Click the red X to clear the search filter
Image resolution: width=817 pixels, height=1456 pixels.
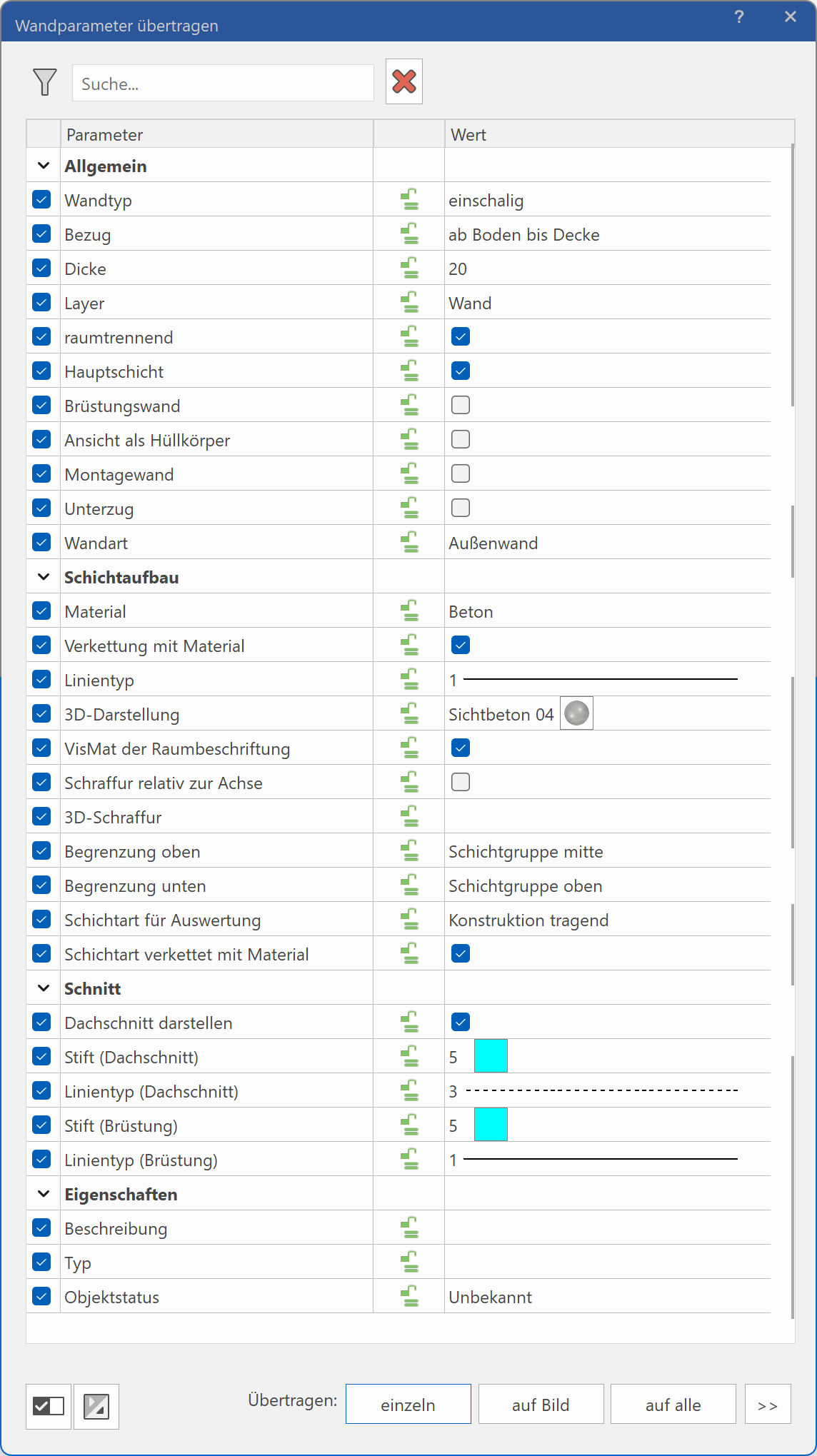tap(403, 81)
